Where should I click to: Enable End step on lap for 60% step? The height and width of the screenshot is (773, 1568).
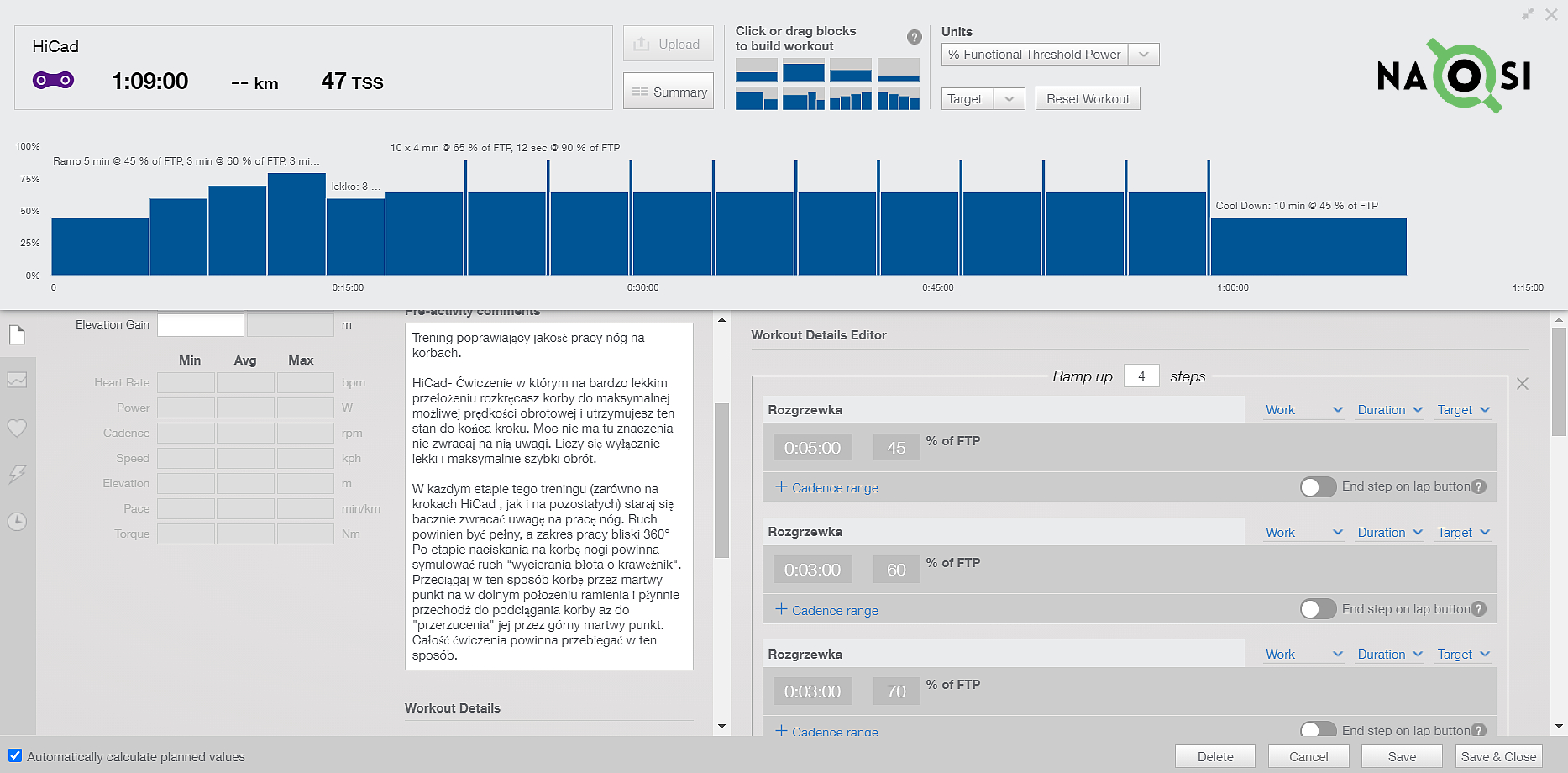(1317, 609)
